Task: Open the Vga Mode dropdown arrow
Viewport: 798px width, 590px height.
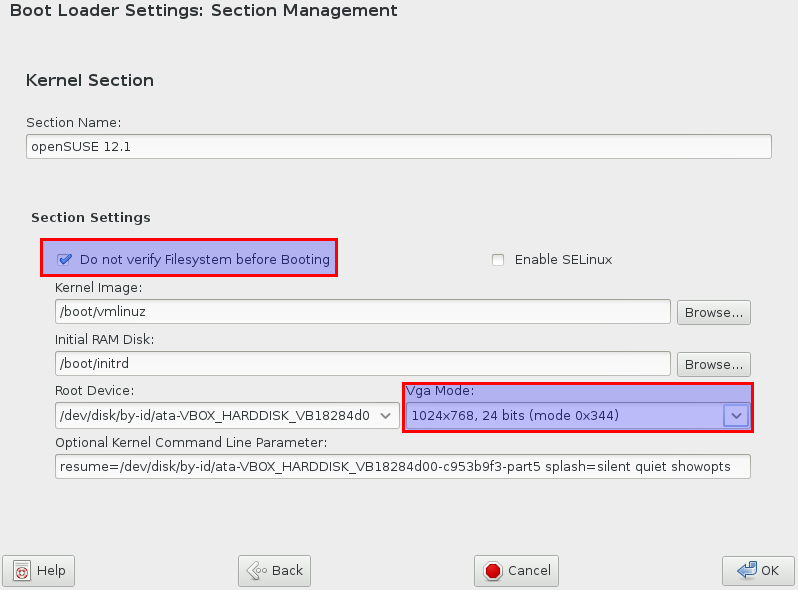Action: tap(736, 414)
